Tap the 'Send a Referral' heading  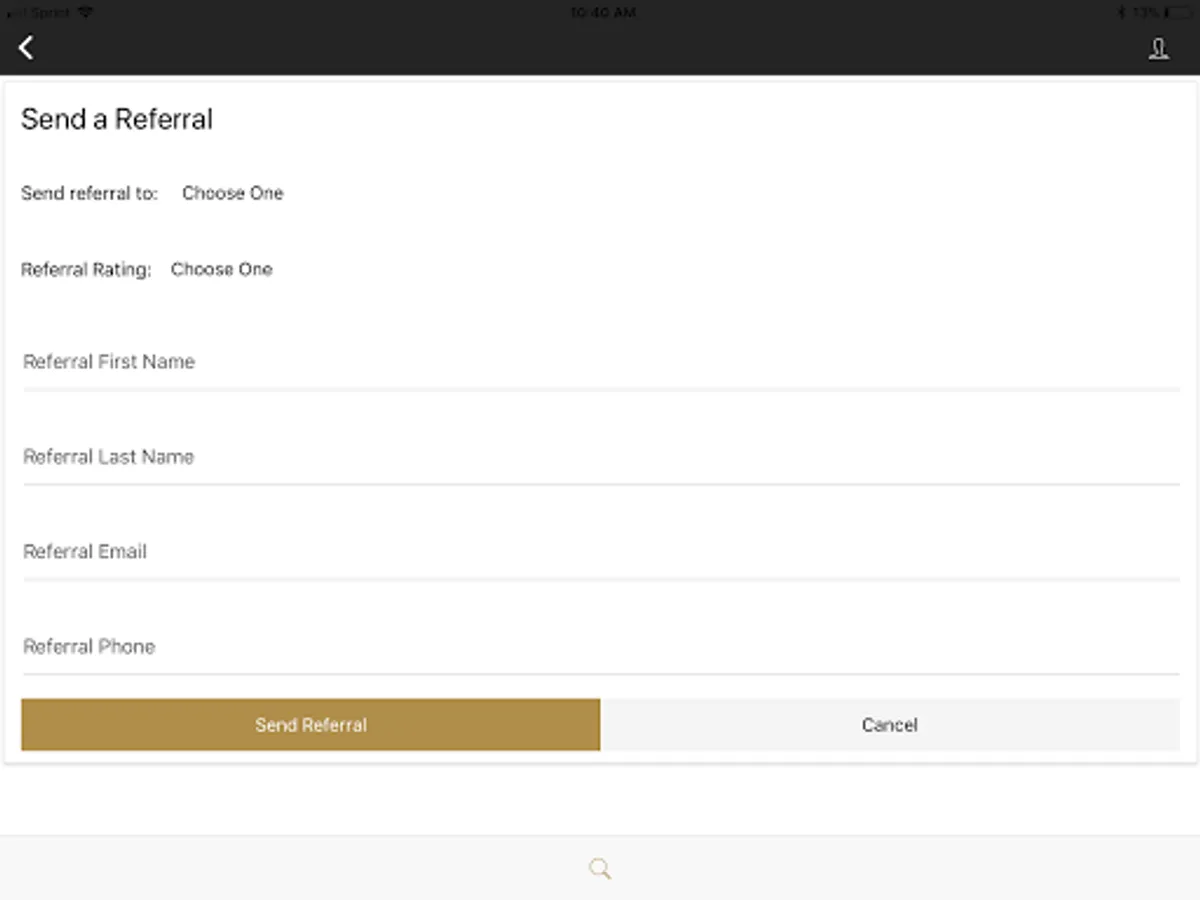click(117, 119)
